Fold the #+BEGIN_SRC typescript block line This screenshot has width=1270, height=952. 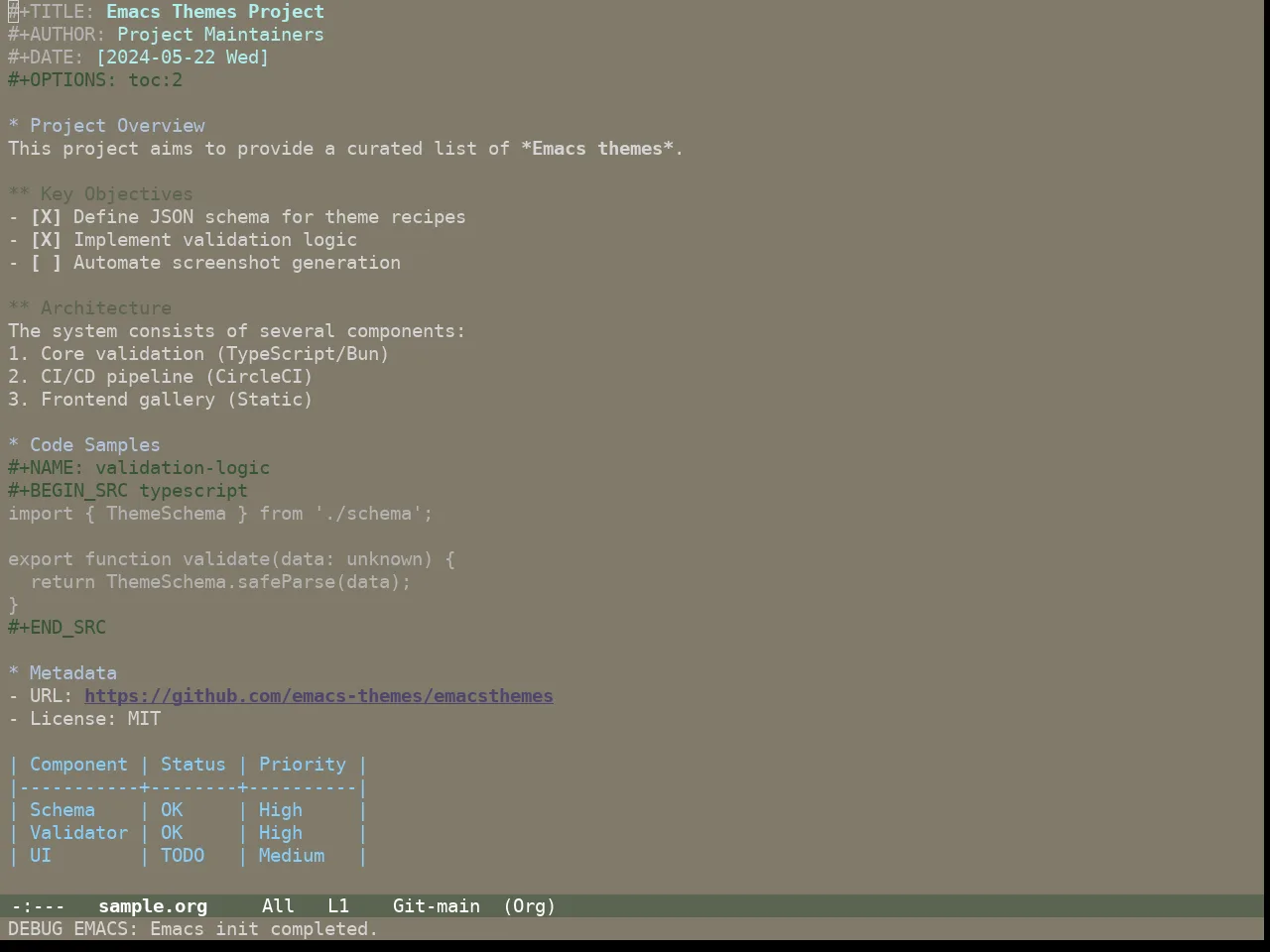(x=128, y=491)
